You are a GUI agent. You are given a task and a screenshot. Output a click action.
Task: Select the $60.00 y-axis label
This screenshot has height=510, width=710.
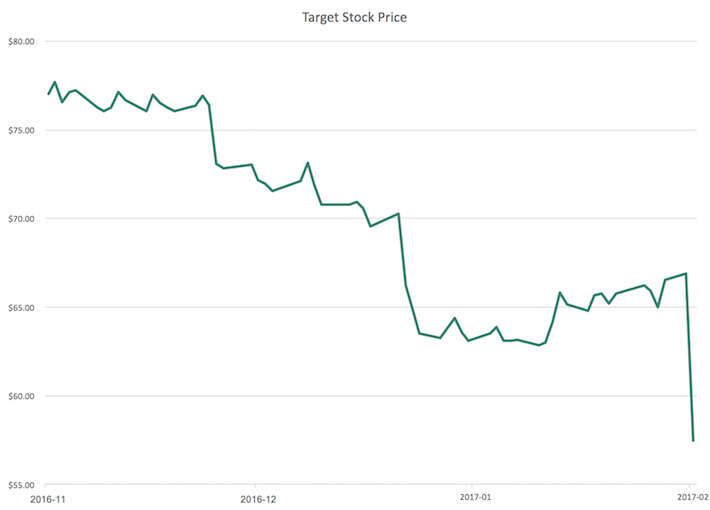coord(21,396)
